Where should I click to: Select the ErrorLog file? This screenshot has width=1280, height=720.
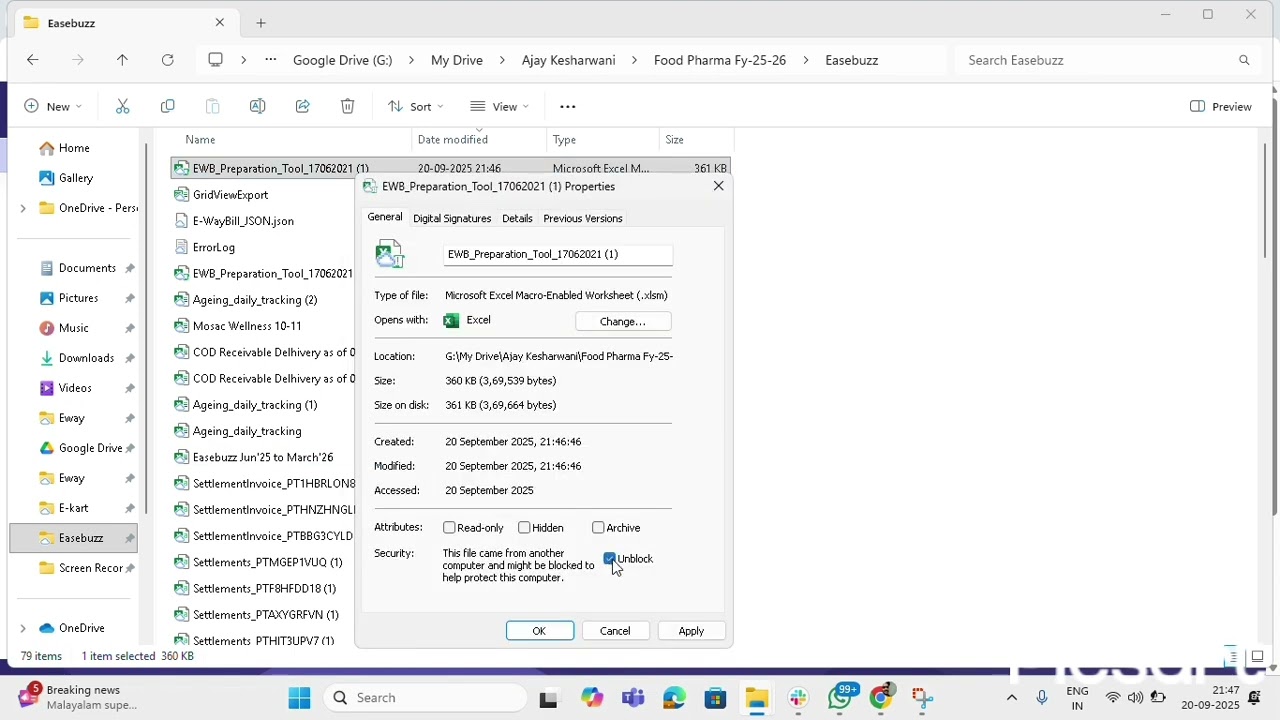coord(214,247)
